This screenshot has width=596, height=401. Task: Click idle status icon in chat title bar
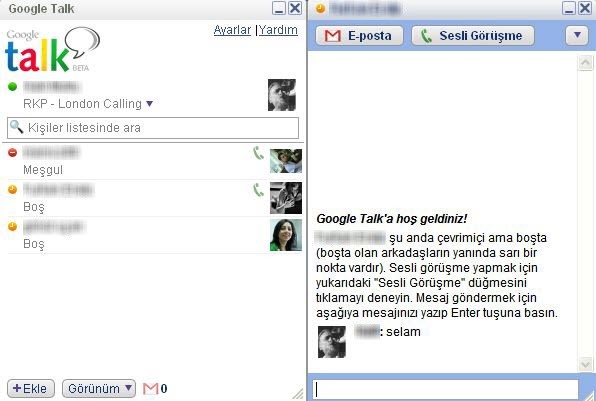coord(320,8)
